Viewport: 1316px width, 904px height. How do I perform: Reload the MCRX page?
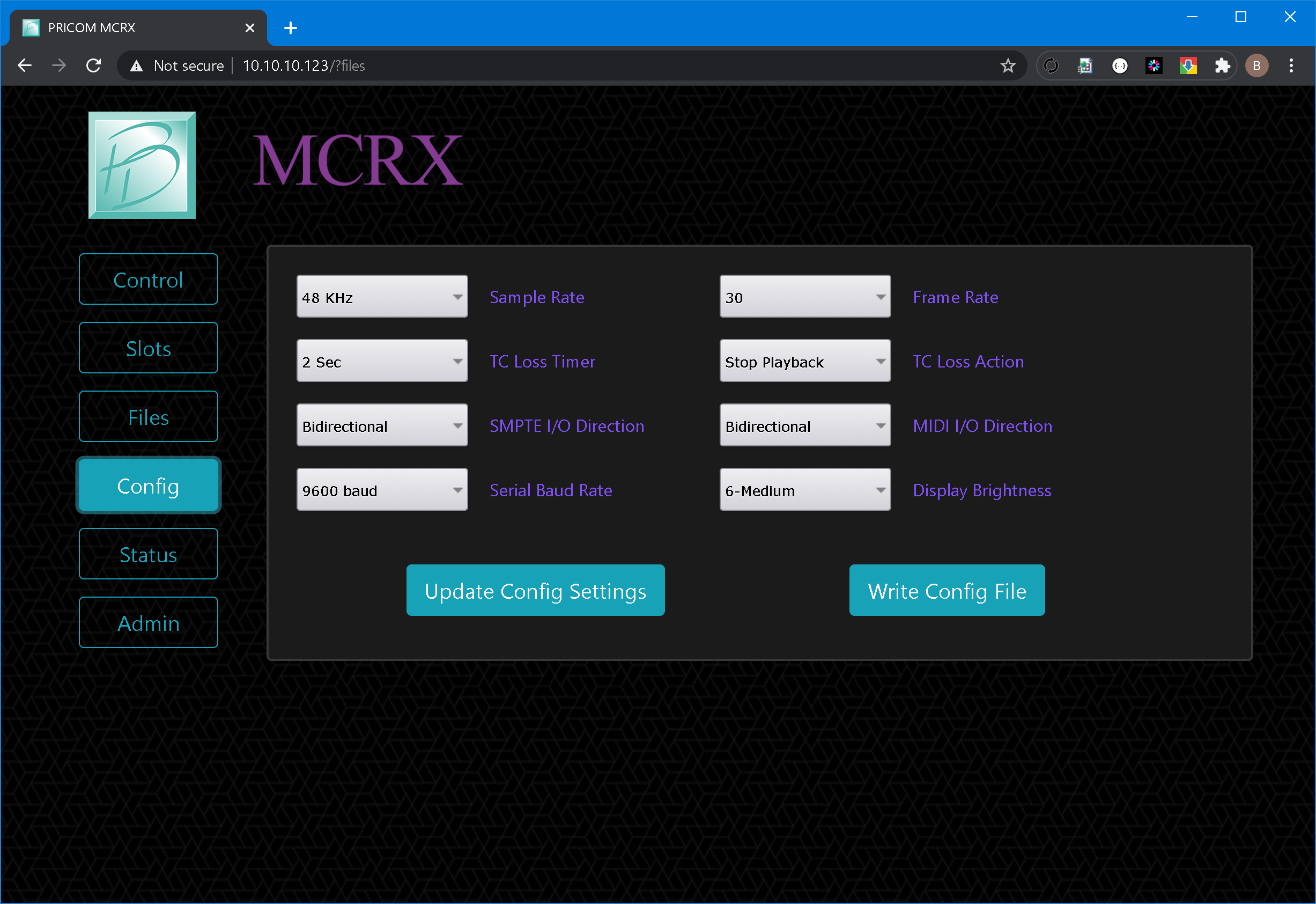tap(93, 65)
